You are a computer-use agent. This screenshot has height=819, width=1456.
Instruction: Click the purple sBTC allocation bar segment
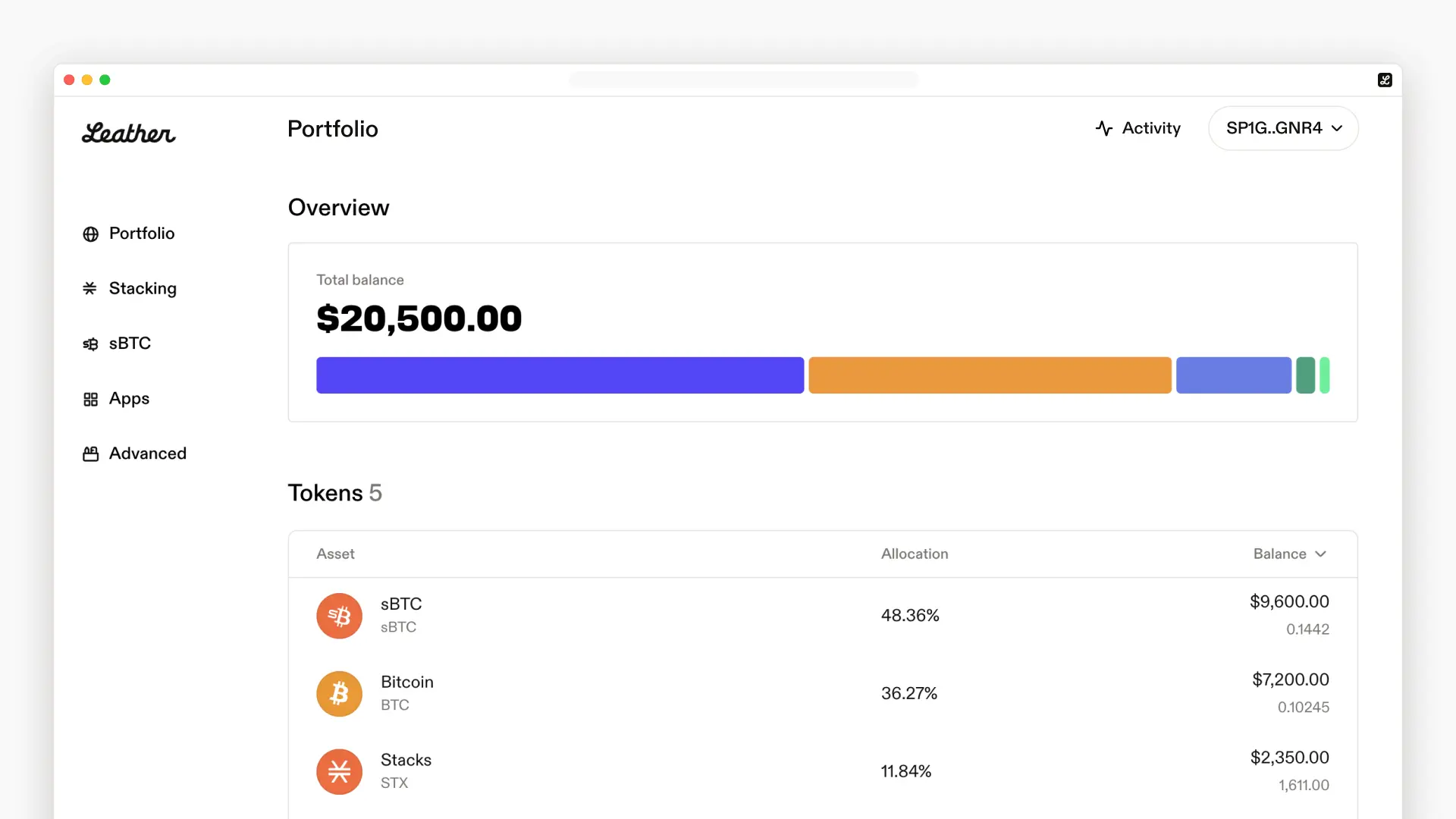point(560,375)
